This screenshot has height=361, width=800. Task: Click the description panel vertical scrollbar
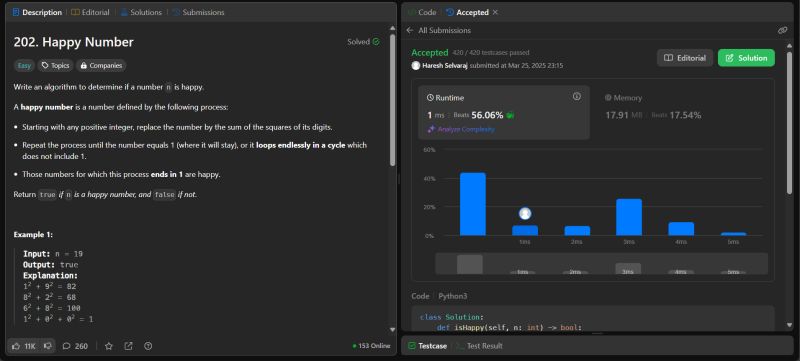point(392,100)
